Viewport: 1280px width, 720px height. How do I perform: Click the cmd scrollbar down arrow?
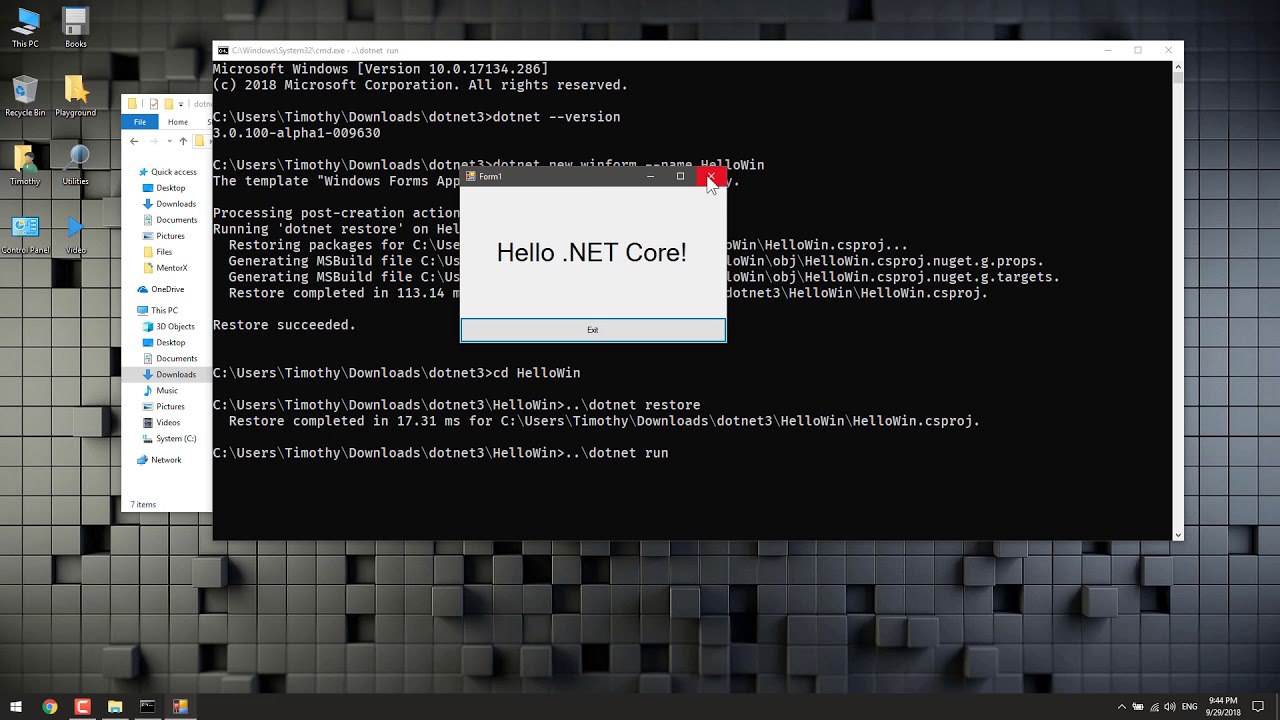pos(1177,535)
